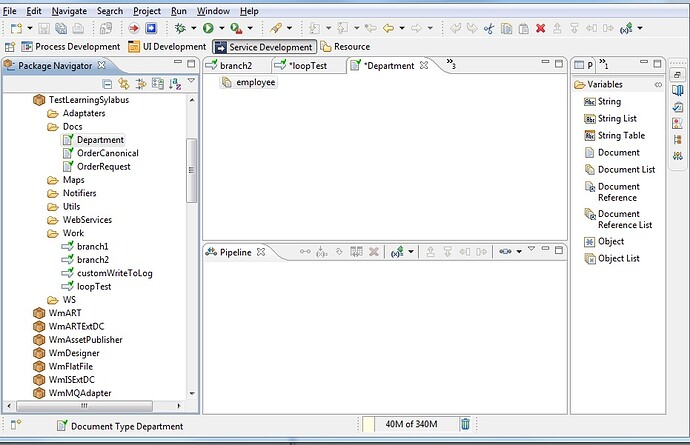
Task: Toggle Link with Editor in Package Navigator
Action: [x=124, y=84]
